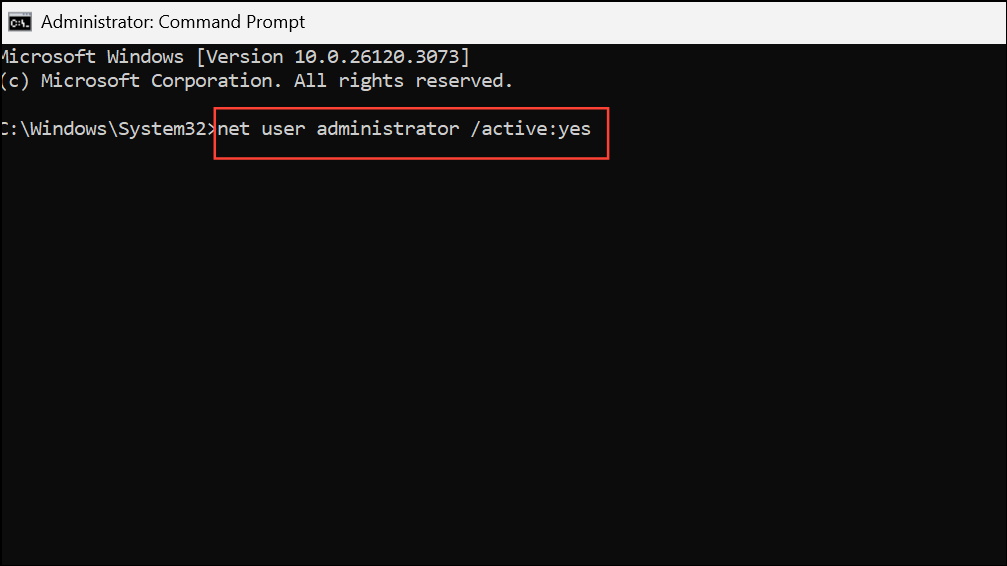Click the version number 10.0.26120.3073

click(x=377, y=57)
